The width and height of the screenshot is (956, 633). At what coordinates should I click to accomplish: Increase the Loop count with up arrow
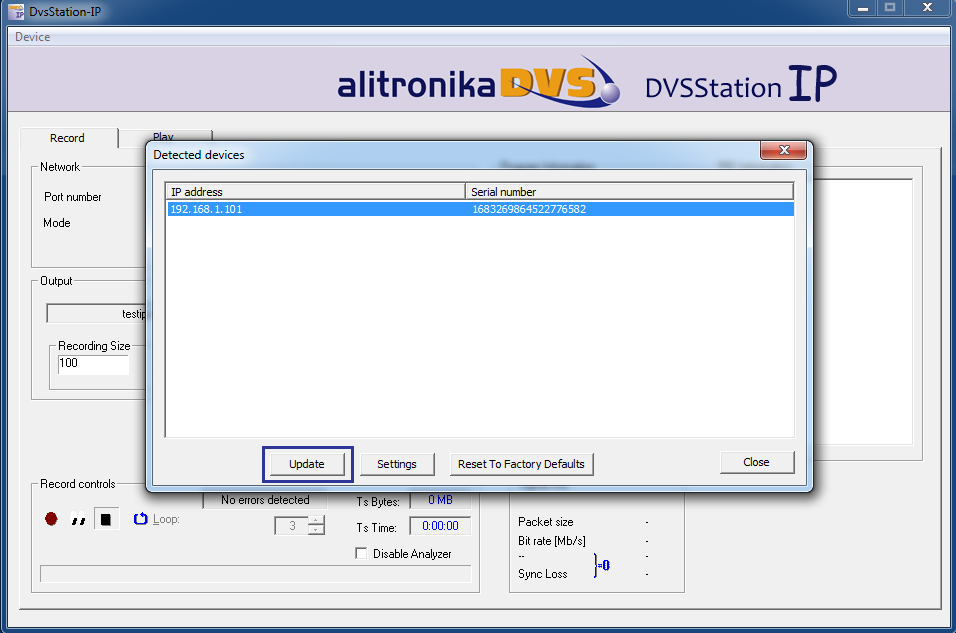[x=316, y=520]
